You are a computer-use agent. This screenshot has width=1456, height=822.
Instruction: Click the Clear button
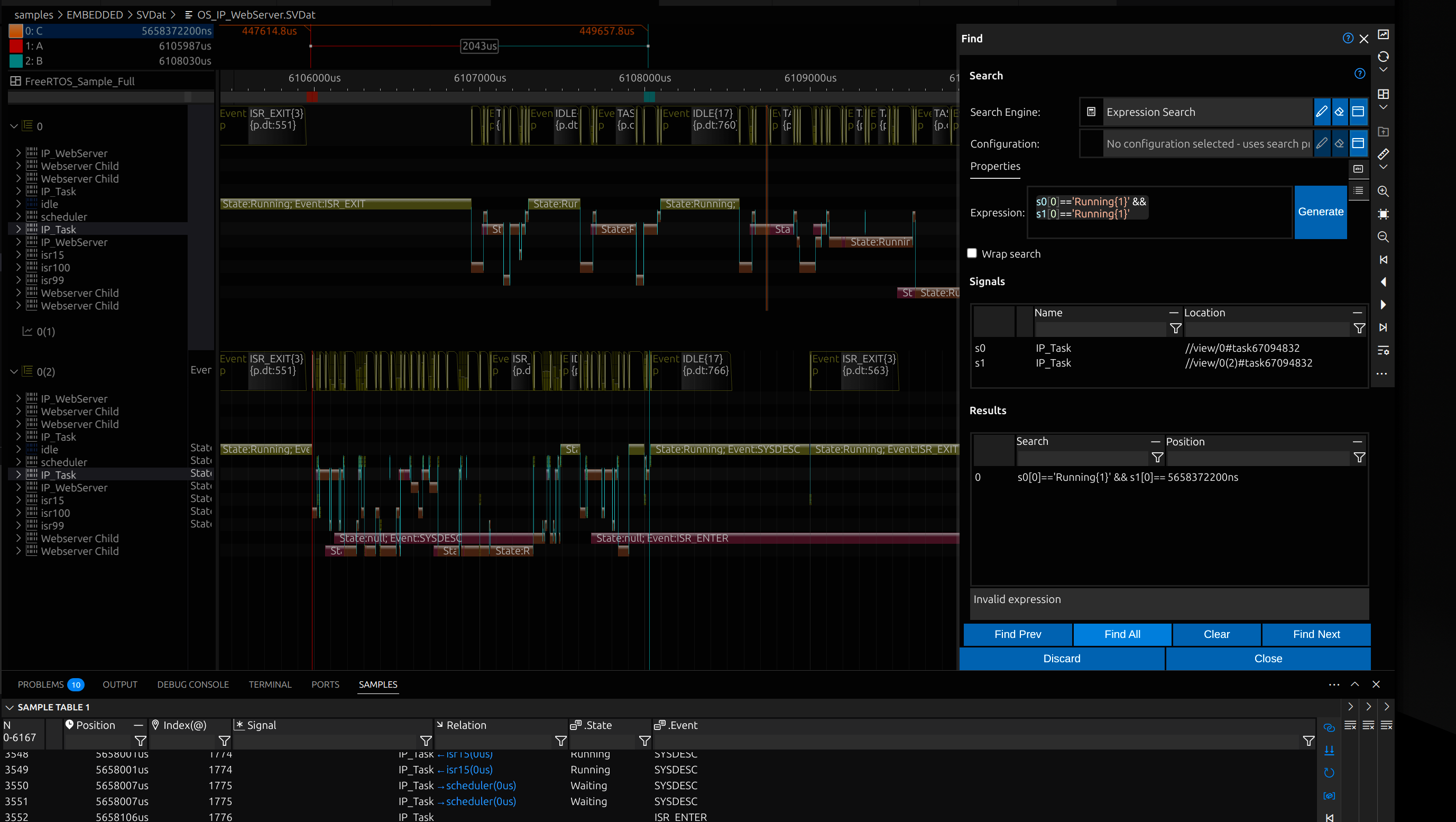point(1217,634)
